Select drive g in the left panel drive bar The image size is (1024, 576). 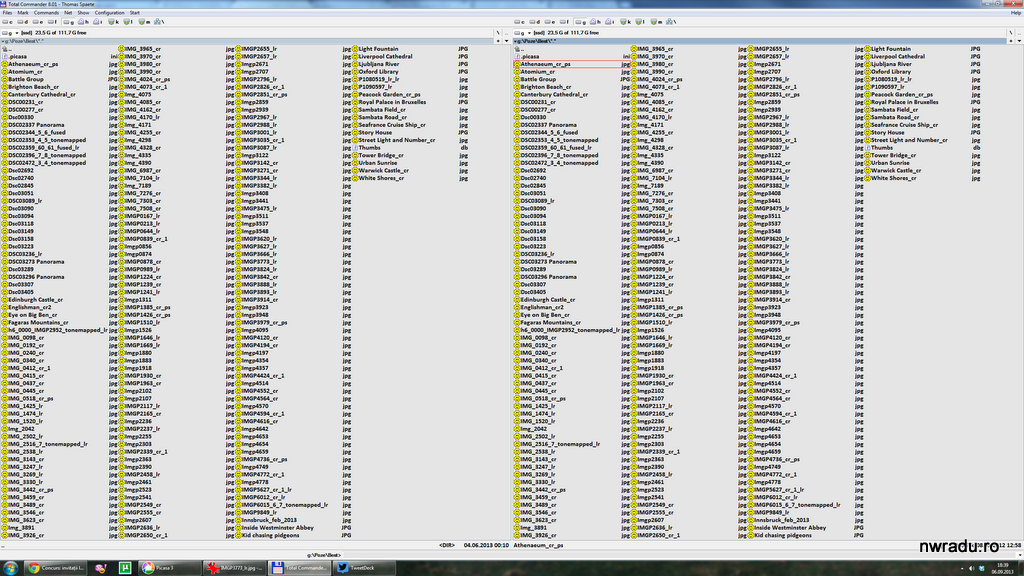coord(69,22)
